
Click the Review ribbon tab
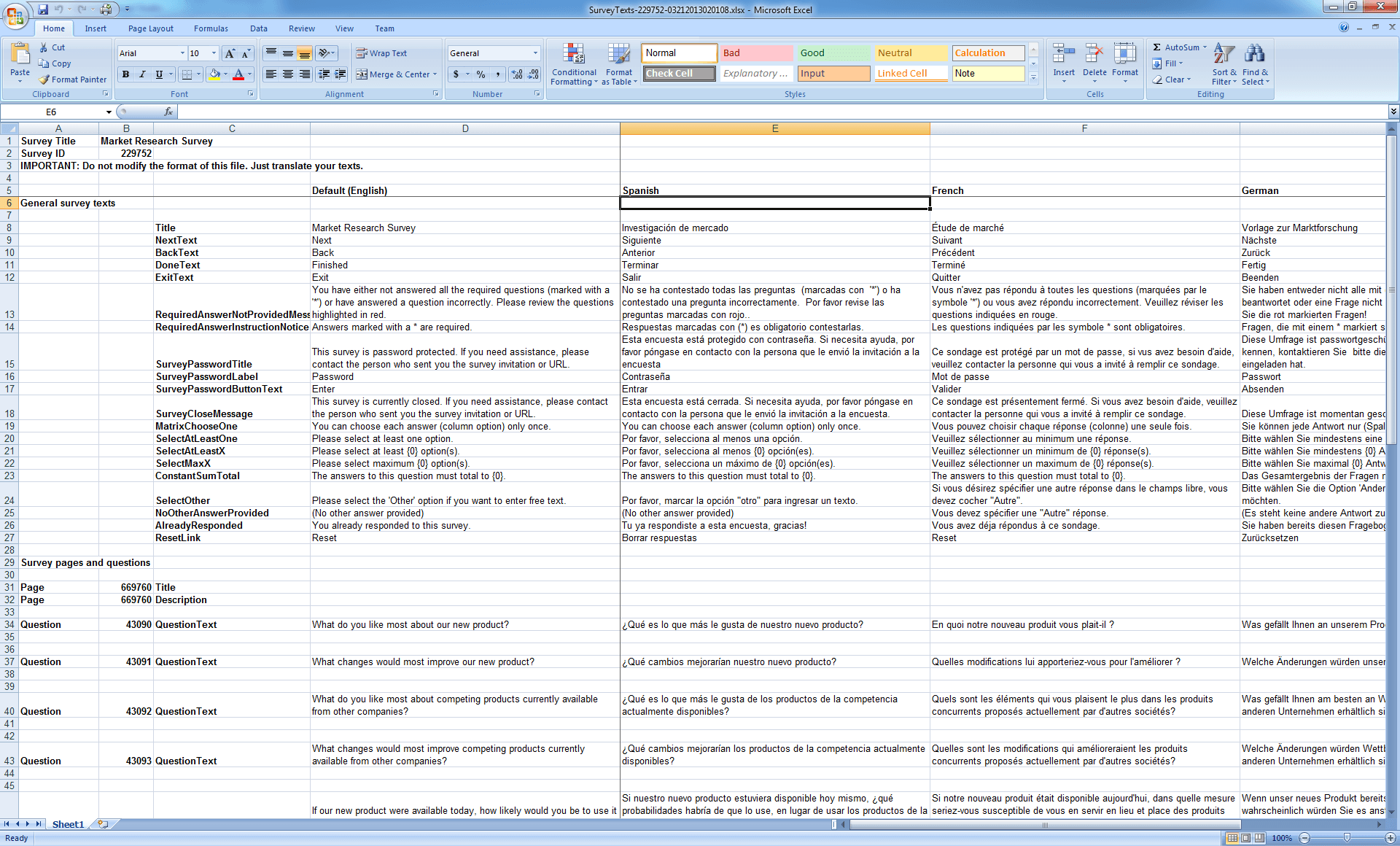tap(301, 28)
